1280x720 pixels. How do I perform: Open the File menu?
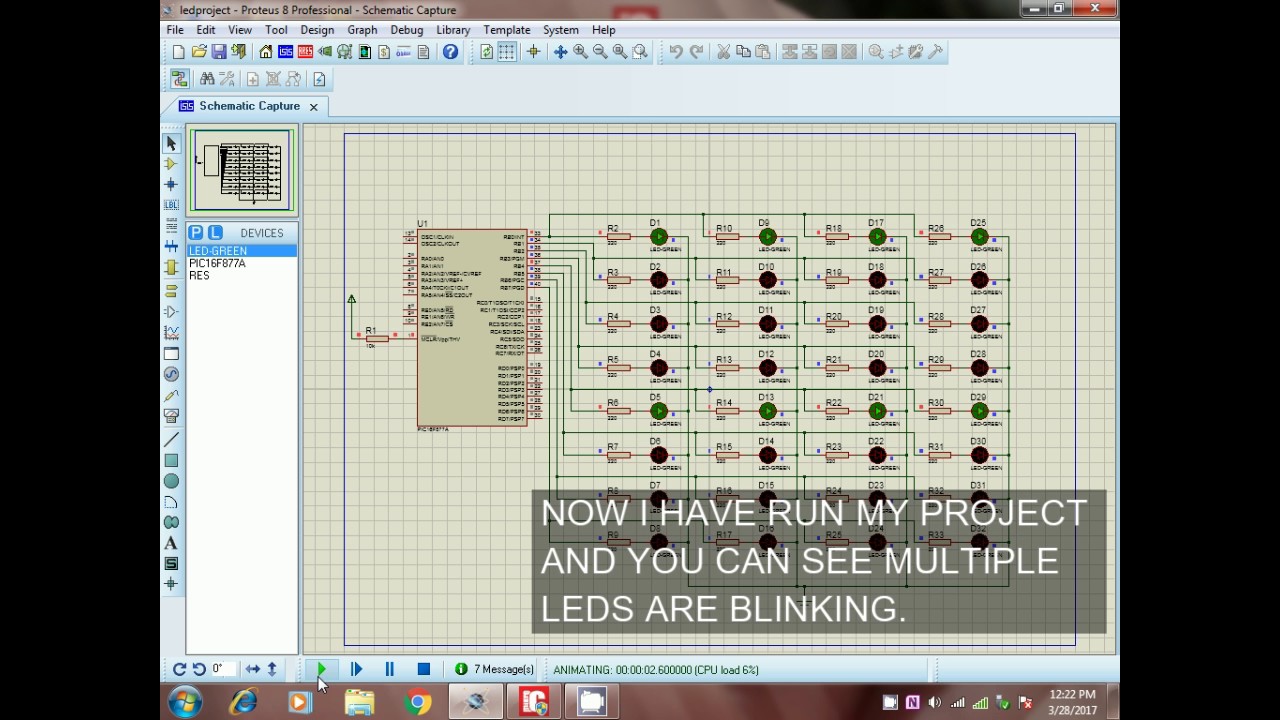[x=175, y=30]
